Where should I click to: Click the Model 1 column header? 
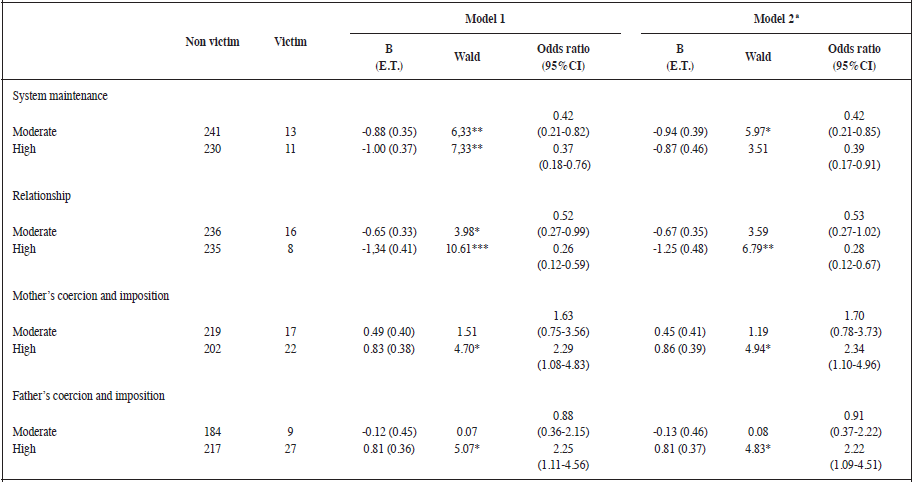[485, 19]
